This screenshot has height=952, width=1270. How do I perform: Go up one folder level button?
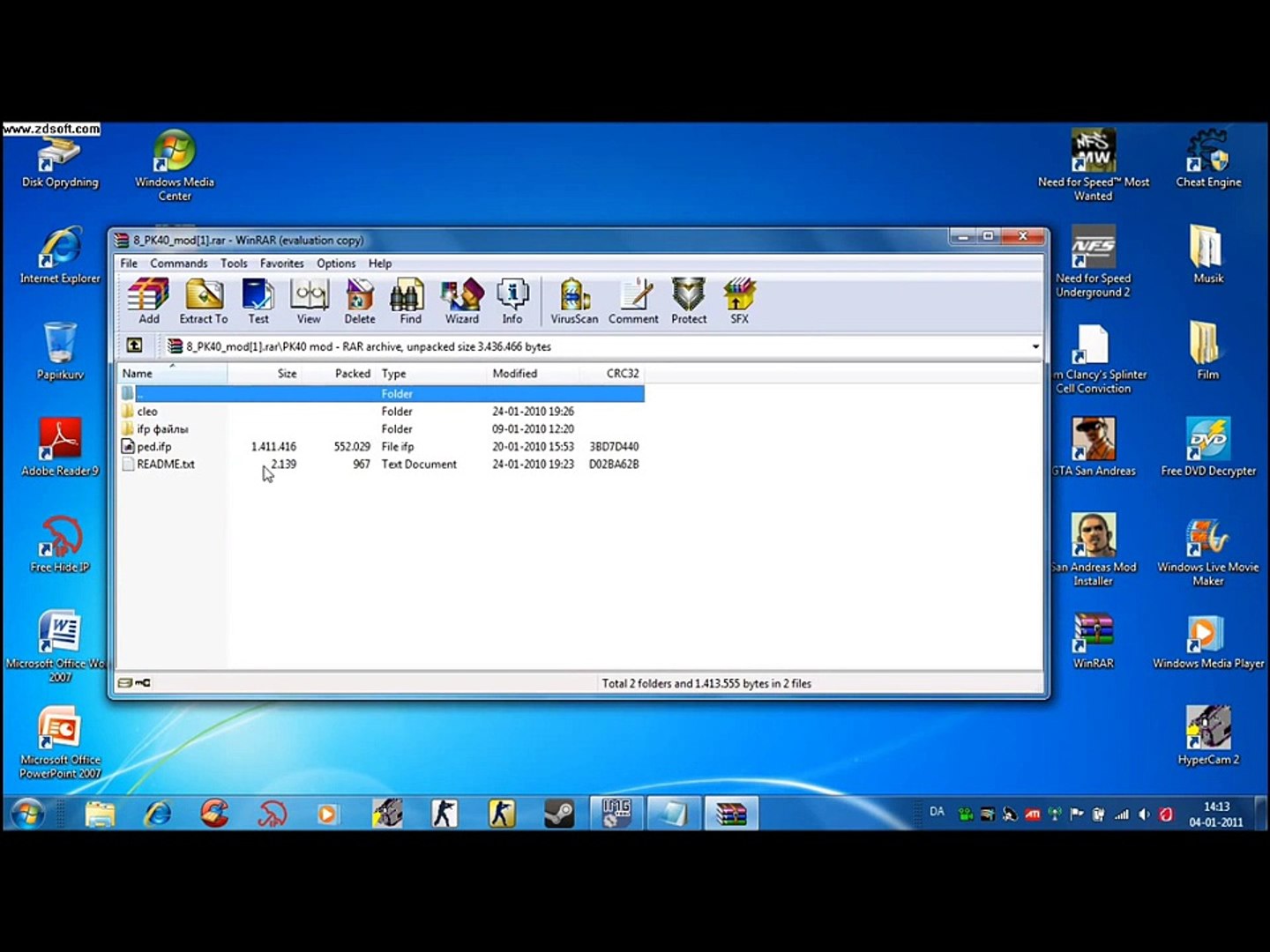[x=134, y=346]
